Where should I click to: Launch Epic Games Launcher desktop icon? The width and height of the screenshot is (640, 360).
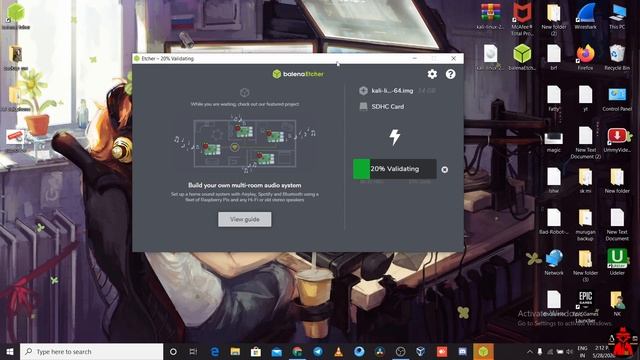(x=585, y=306)
